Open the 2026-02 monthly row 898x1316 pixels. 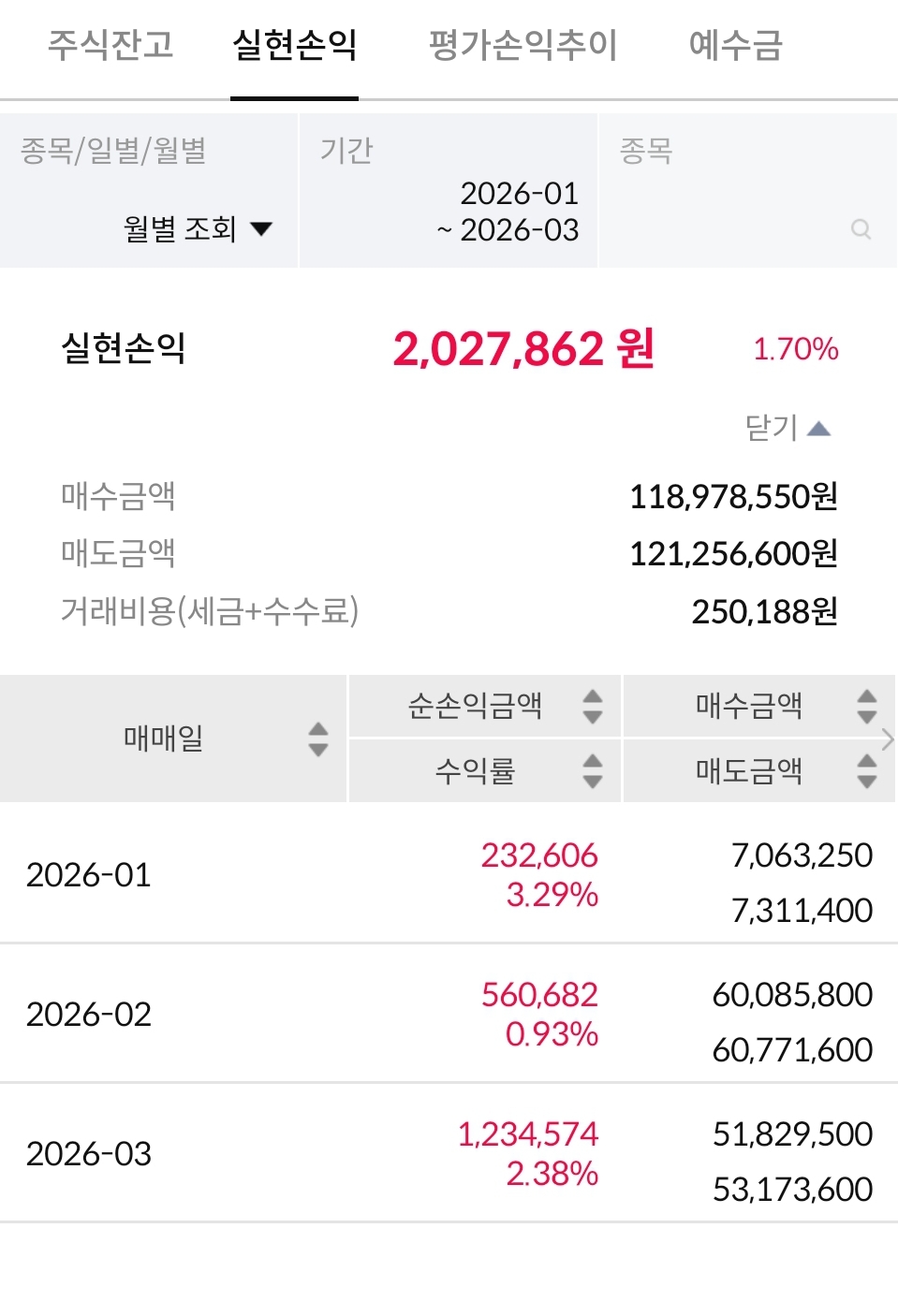[89, 1014]
